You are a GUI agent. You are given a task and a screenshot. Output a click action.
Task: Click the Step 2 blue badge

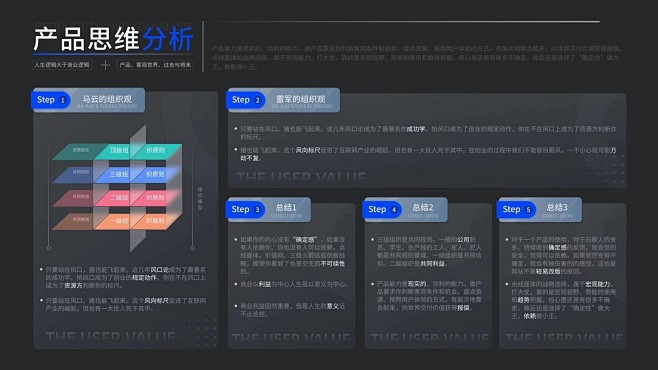pos(245,100)
